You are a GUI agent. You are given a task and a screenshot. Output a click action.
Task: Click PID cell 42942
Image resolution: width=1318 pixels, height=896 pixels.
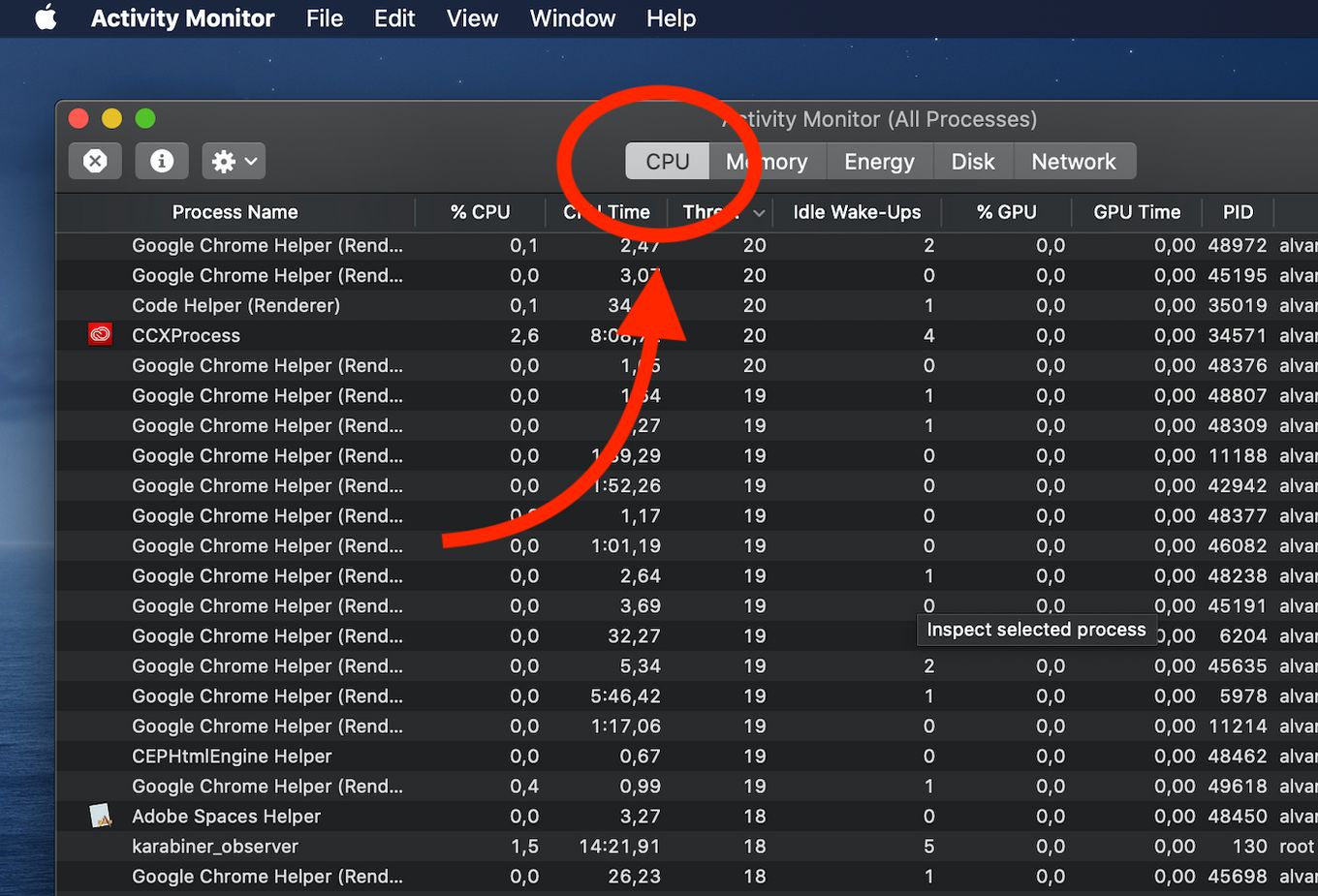1238,485
